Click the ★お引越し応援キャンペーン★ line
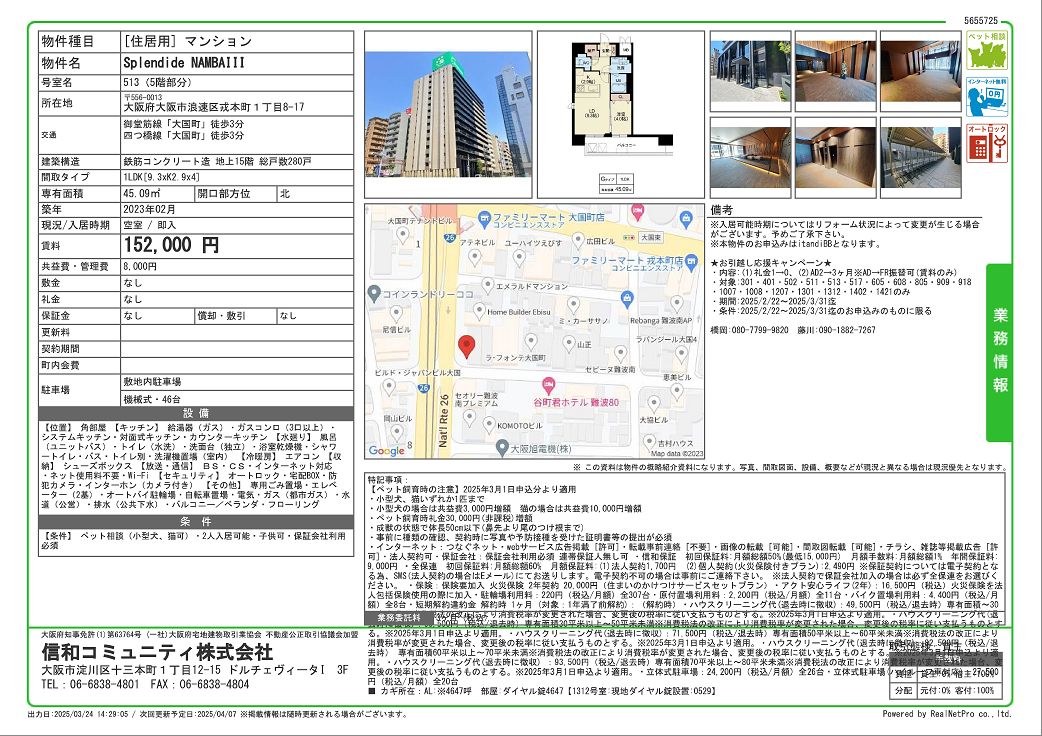 coord(771,263)
